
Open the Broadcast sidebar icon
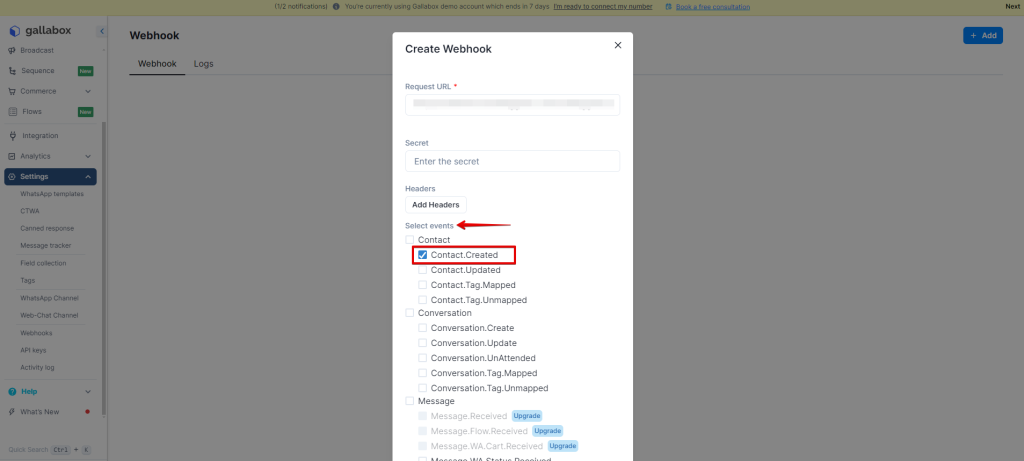tap(12, 50)
